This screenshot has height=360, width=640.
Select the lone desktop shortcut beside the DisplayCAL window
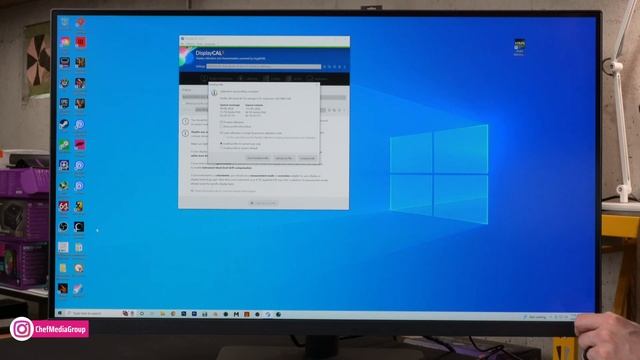click(x=519, y=46)
